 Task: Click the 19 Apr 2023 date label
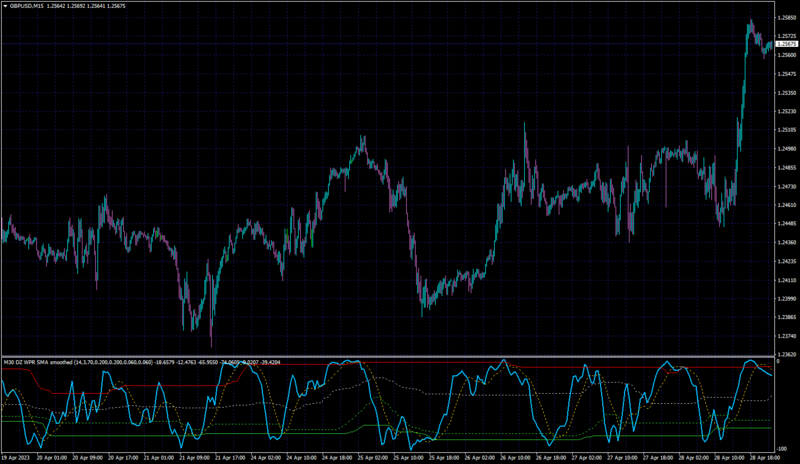coord(16,458)
